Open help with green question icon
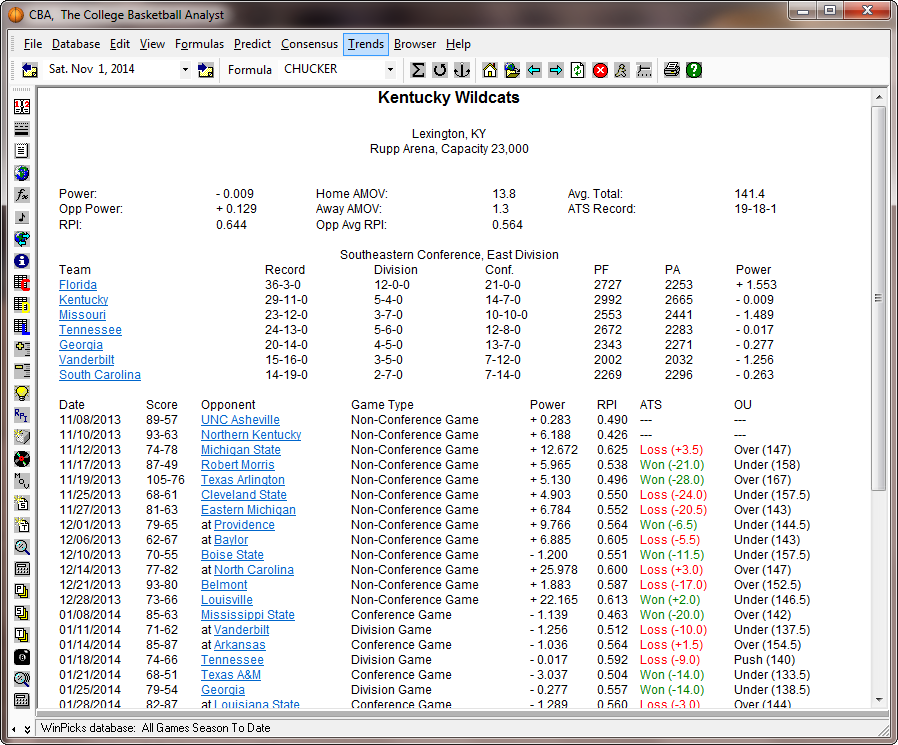The width and height of the screenshot is (898, 745). coord(694,70)
